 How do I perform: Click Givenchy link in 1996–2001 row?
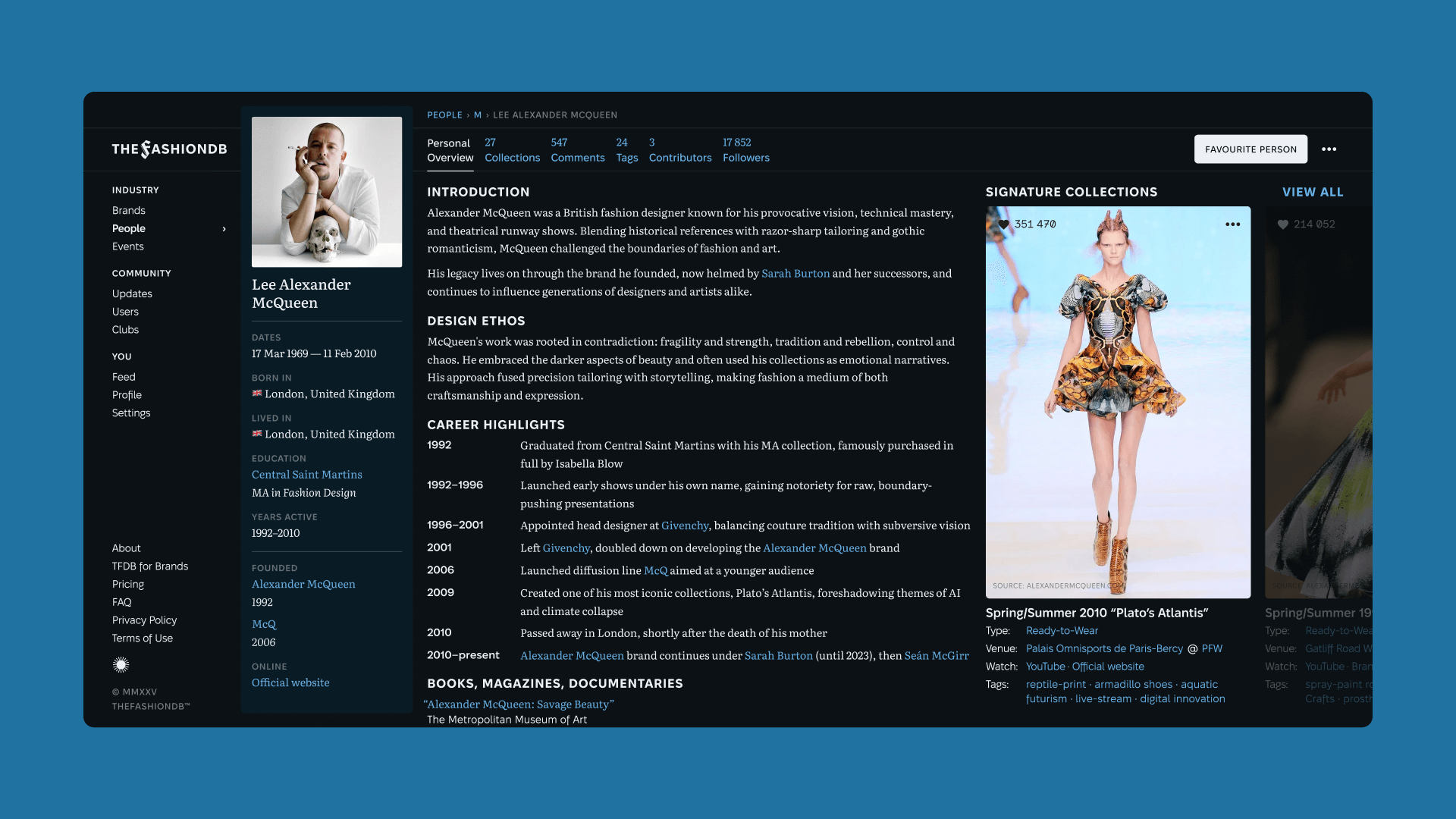pyautogui.click(x=685, y=526)
